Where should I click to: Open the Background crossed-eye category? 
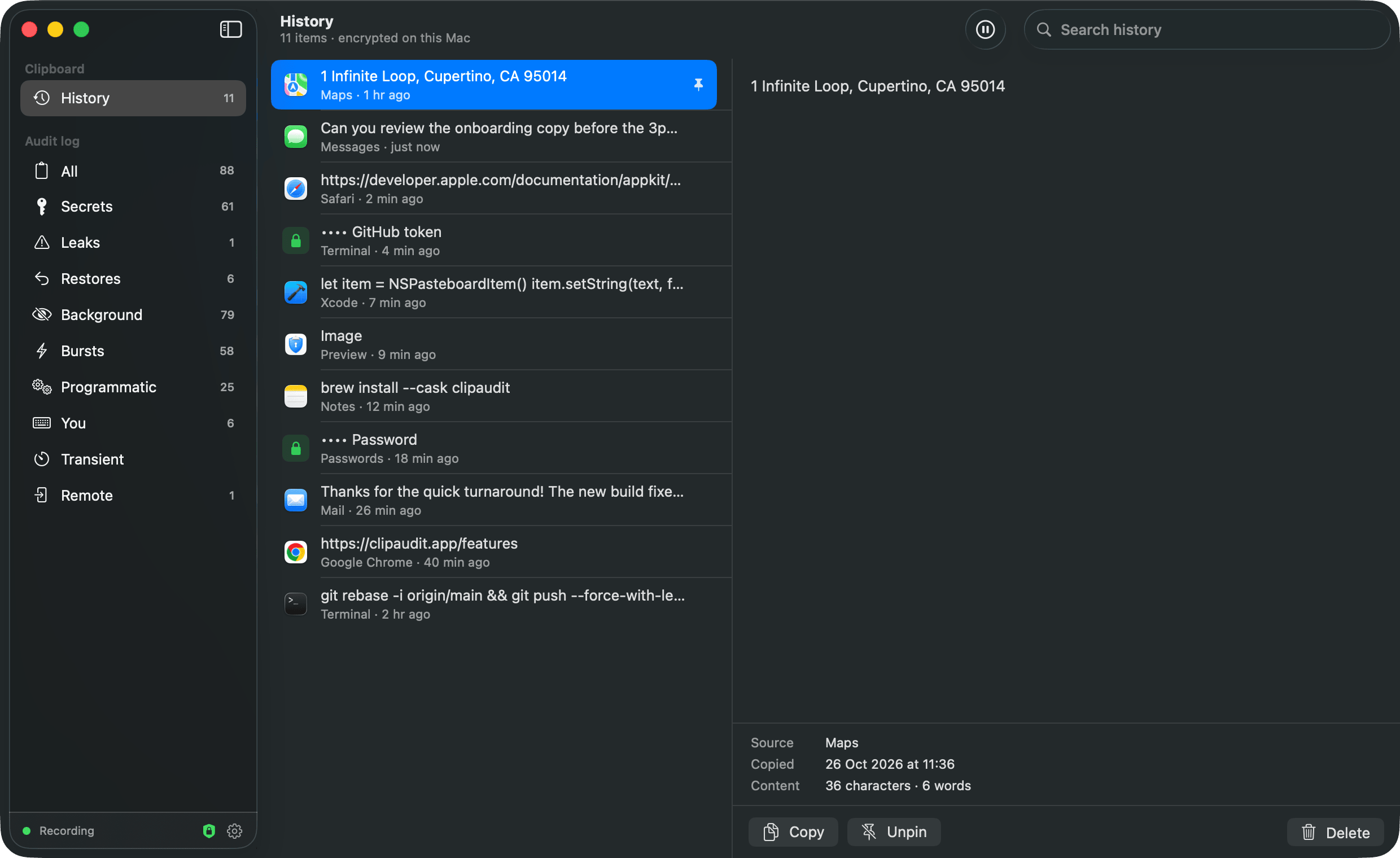coord(133,315)
